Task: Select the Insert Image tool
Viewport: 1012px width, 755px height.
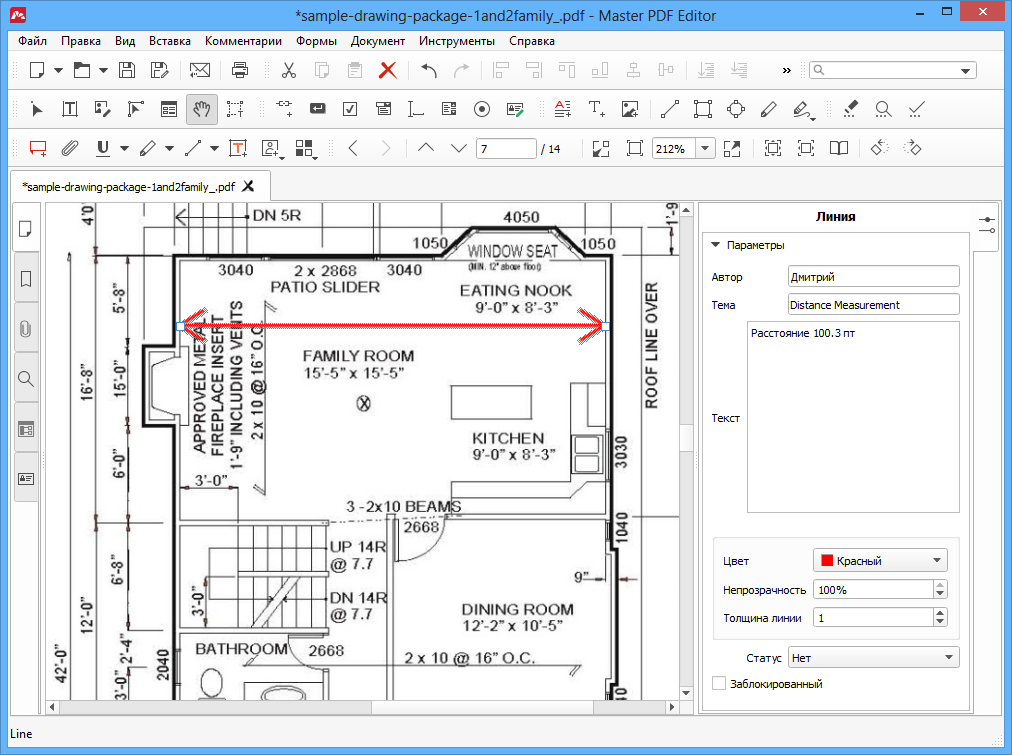Action: click(x=630, y=109)
